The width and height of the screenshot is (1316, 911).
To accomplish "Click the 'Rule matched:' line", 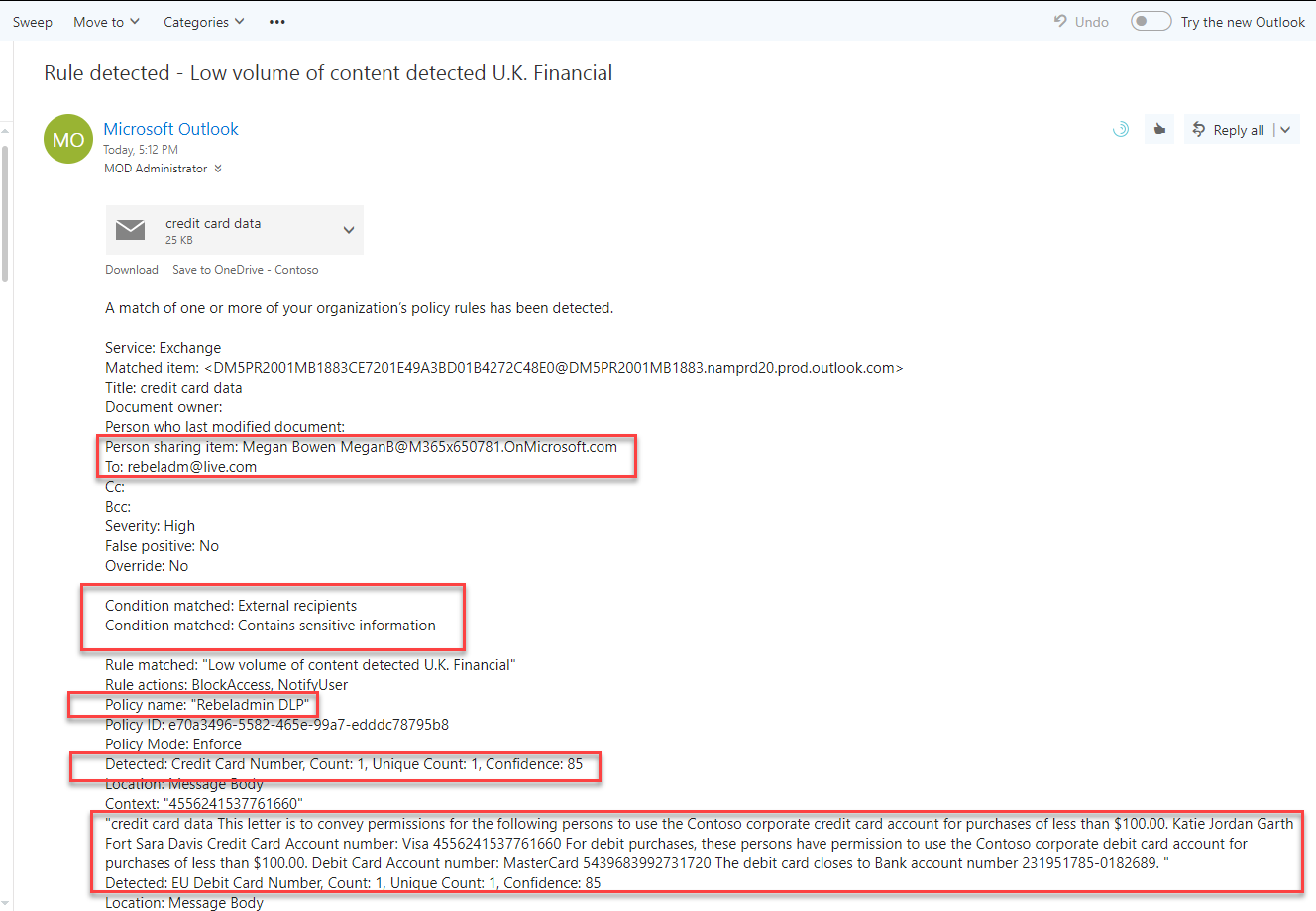I will (x=310, y=665).
